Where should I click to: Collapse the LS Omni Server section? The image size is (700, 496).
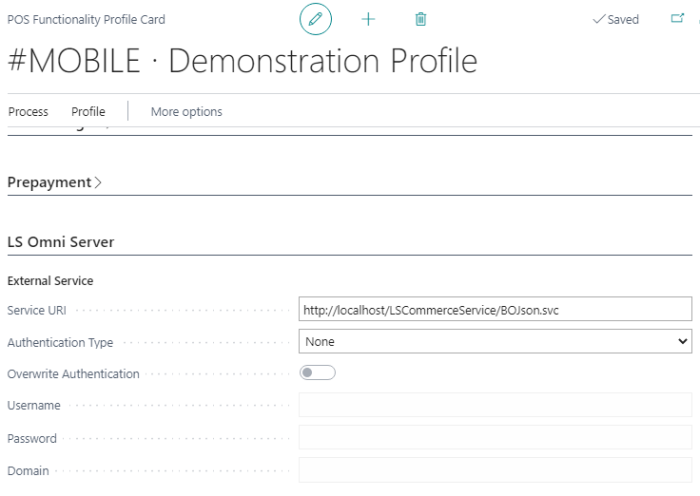click(61, 242)
